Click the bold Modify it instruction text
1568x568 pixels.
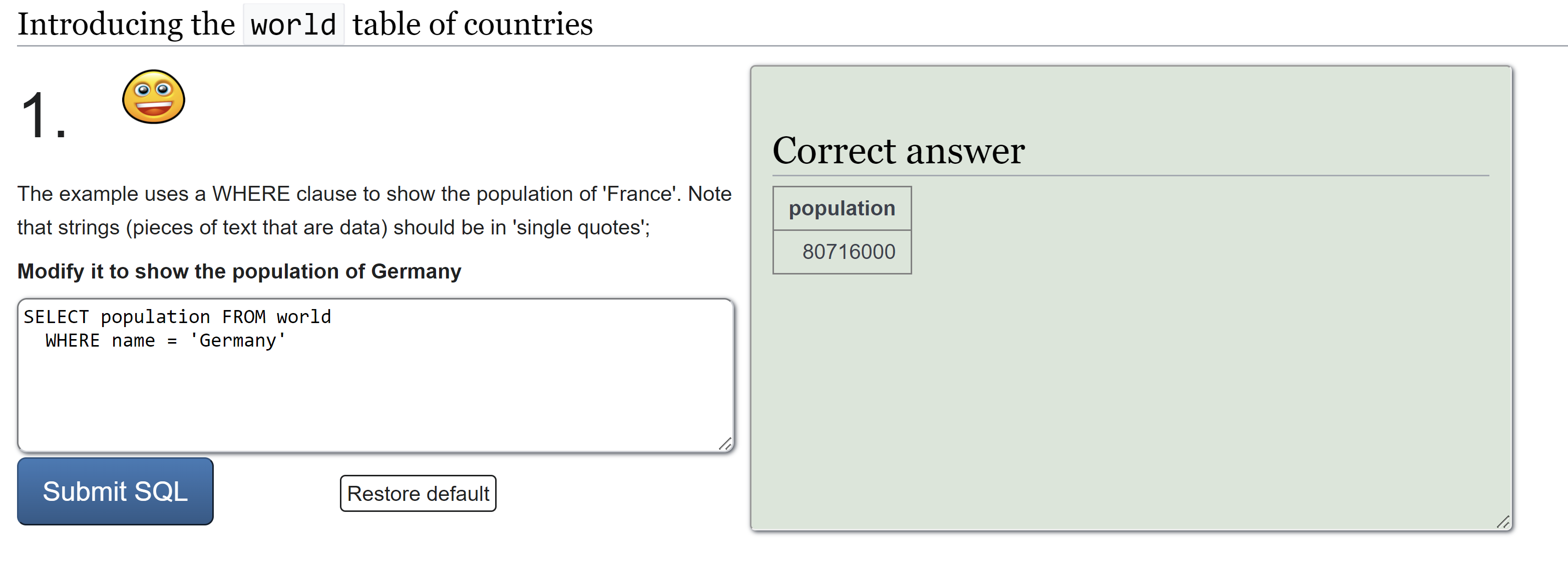[x=239, y=271]
